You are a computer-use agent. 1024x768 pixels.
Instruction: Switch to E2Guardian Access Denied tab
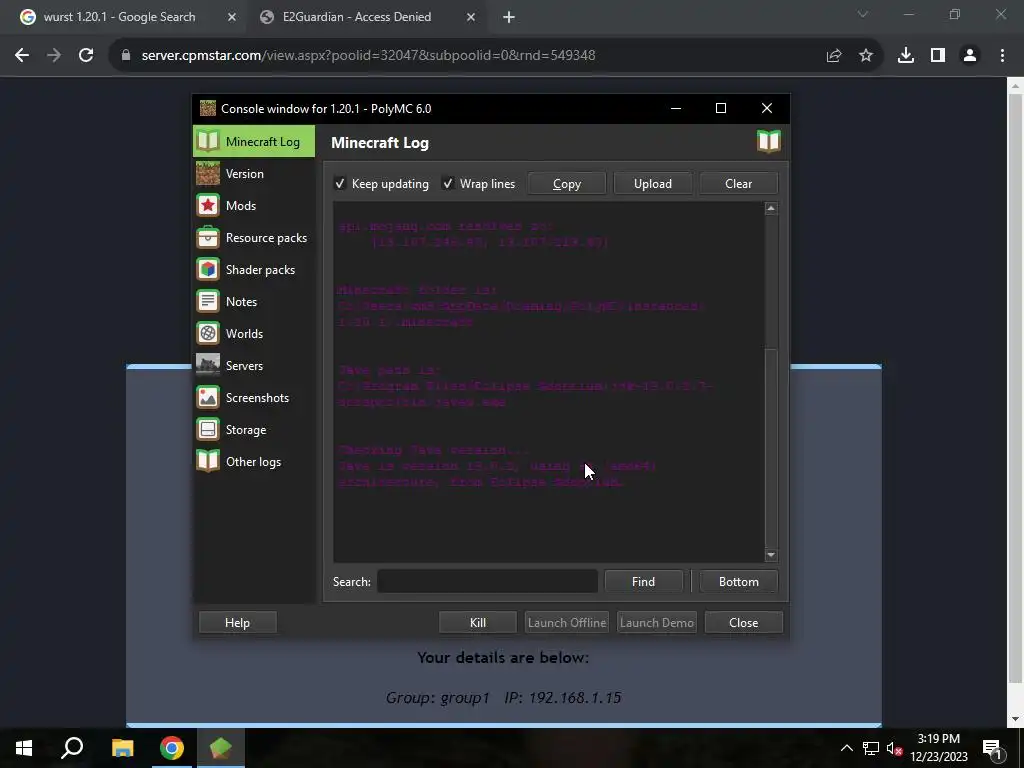pyautogui.click(x=357, y=17)
